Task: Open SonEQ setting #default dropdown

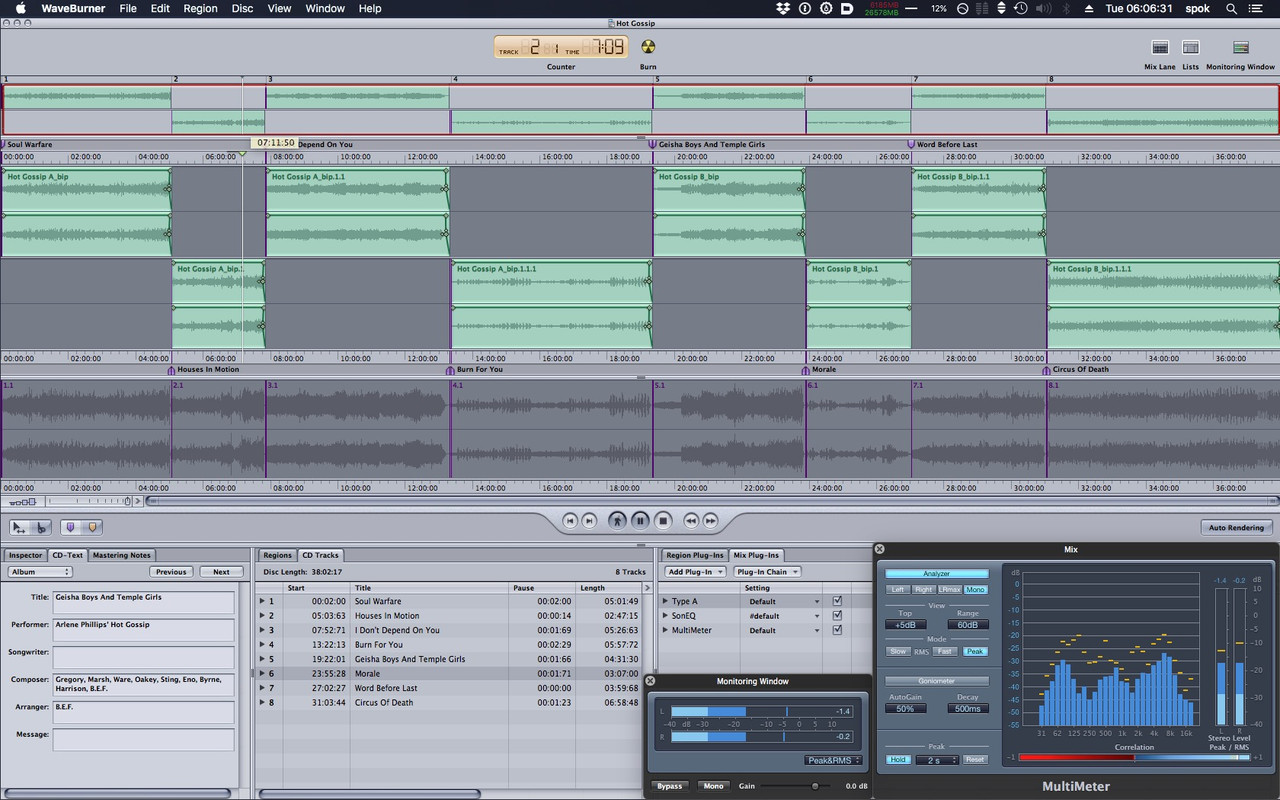Action: pos(784,616)
